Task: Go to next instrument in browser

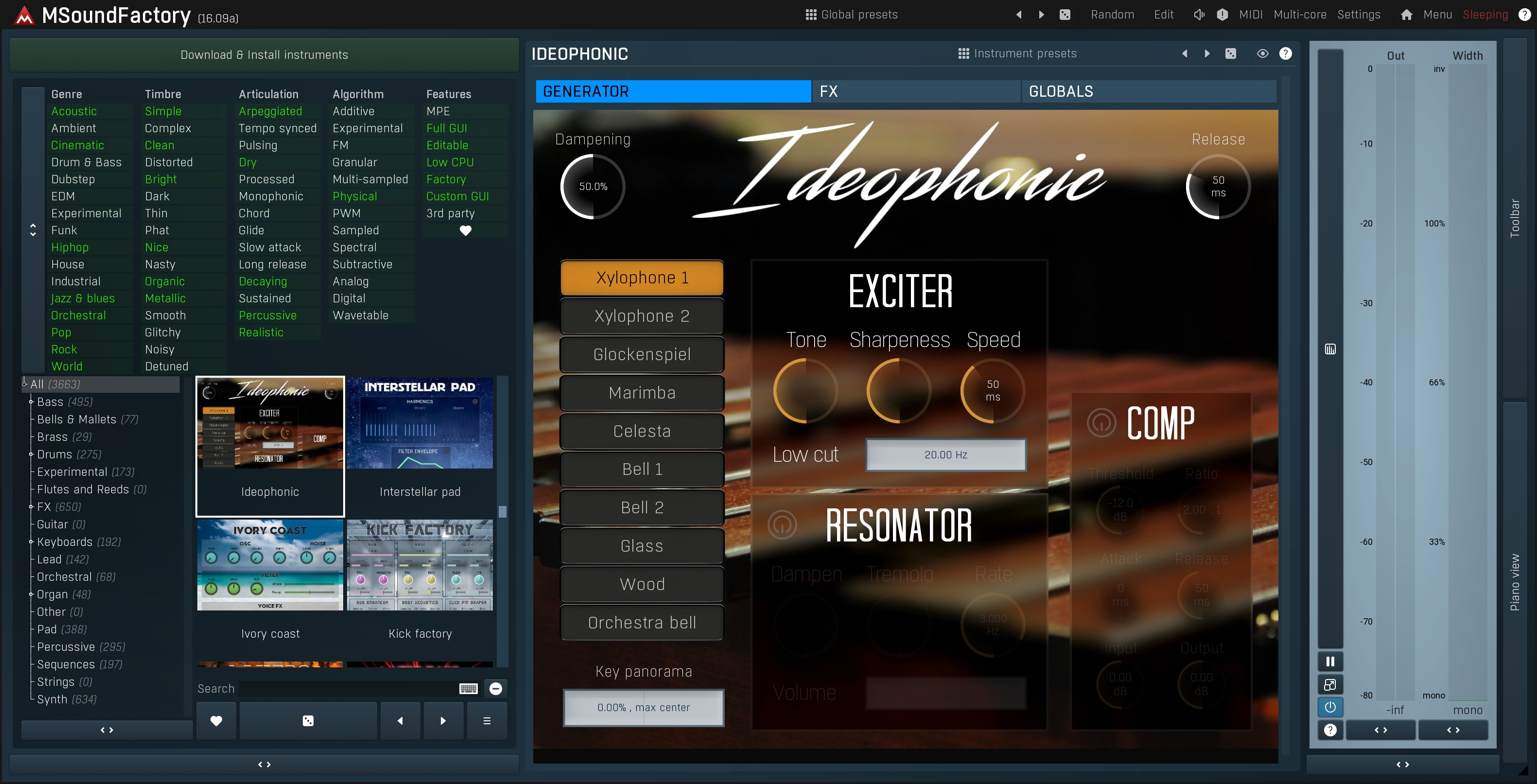Action: click(x=443, y=720)
